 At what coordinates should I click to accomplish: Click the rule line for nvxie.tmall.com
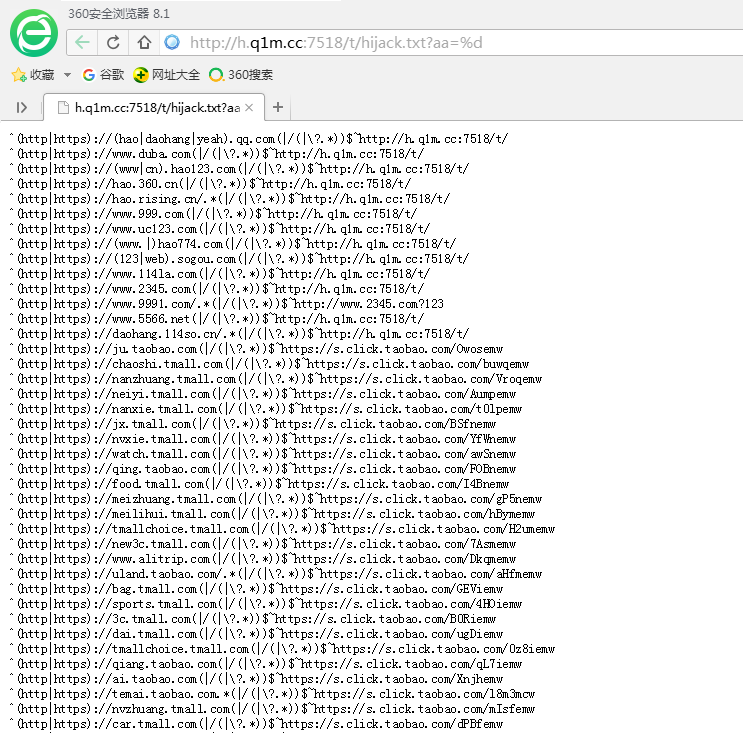tap(263, 439)
